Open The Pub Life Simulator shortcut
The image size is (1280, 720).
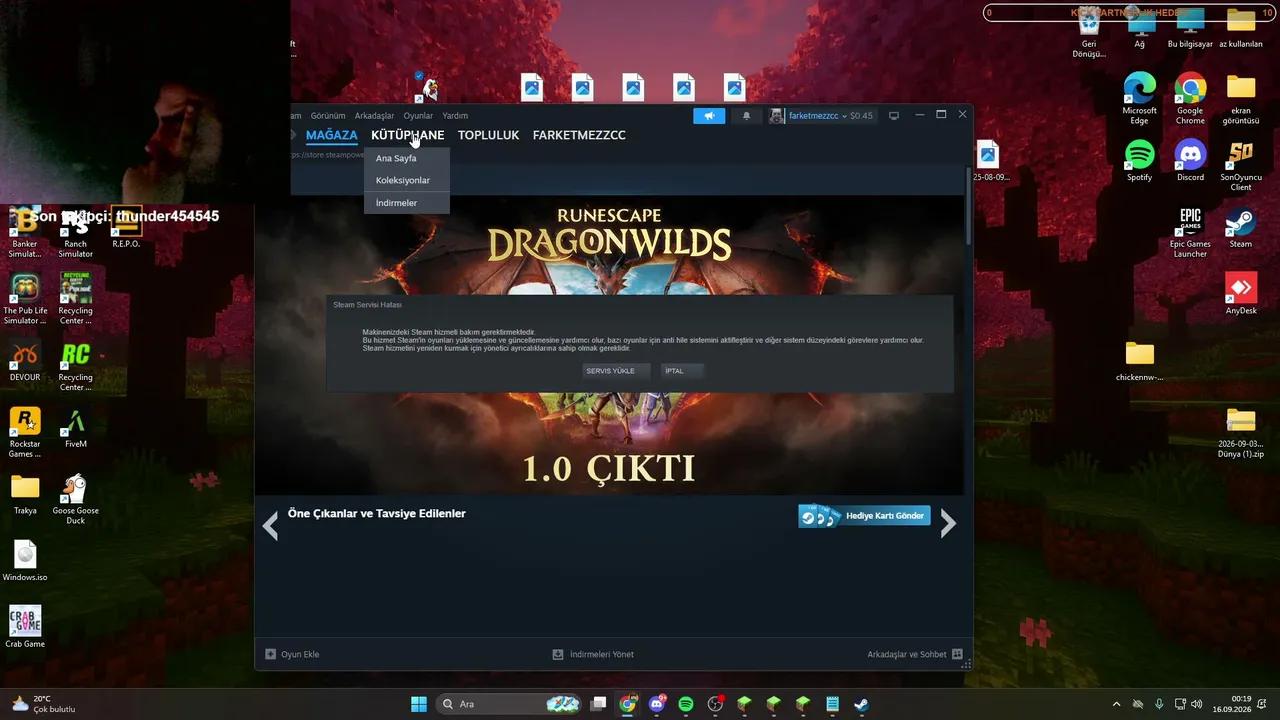pos(25,299)
